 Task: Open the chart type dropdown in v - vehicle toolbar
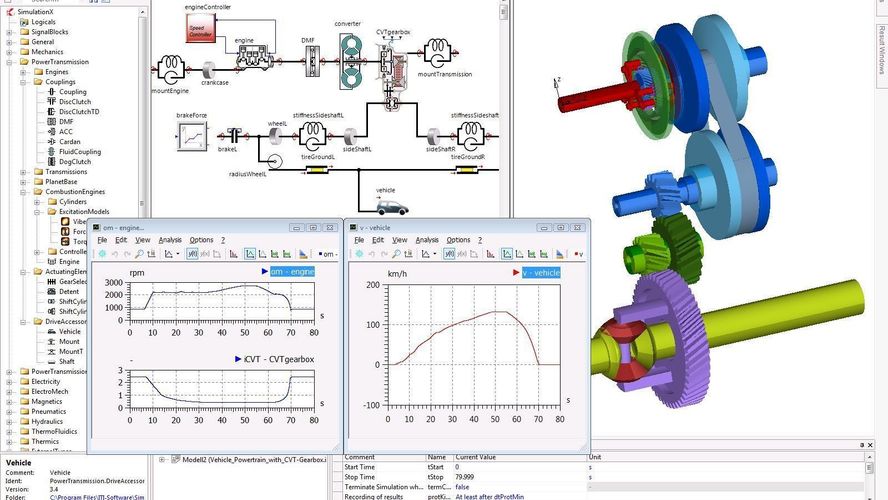(435, 254)
